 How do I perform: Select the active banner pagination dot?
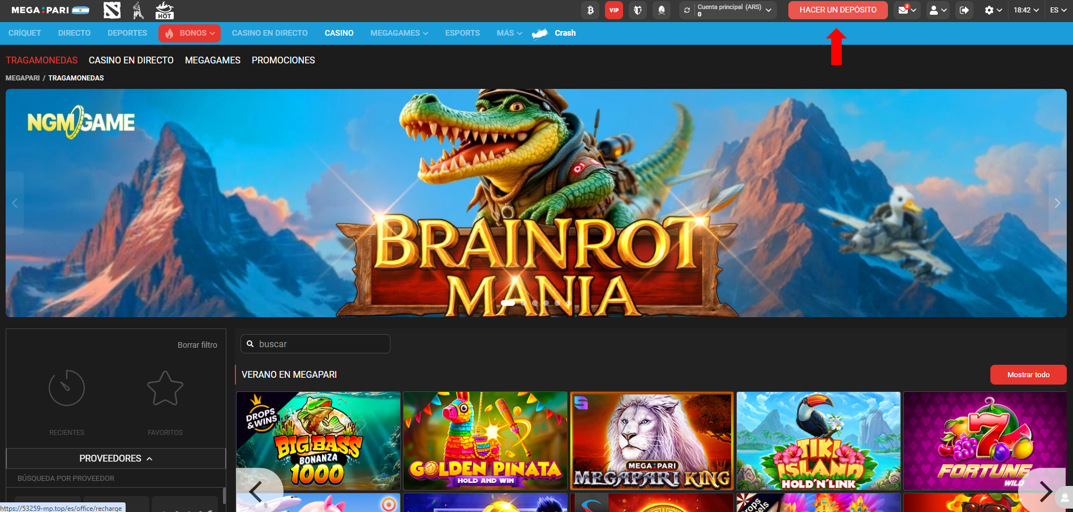(x=508, y=303)
